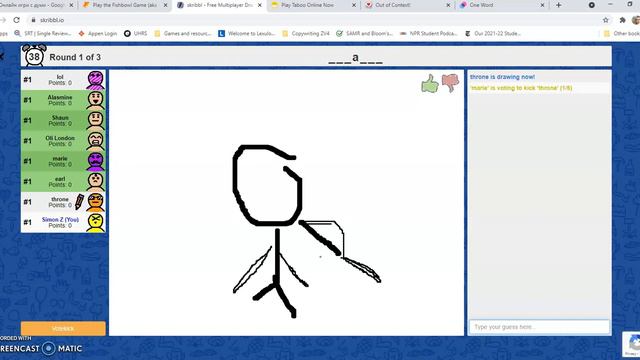This screenshot has width=640, height=360.
Task: Click 'throne is drawing now!' chat message
Action: coord(502,77)
